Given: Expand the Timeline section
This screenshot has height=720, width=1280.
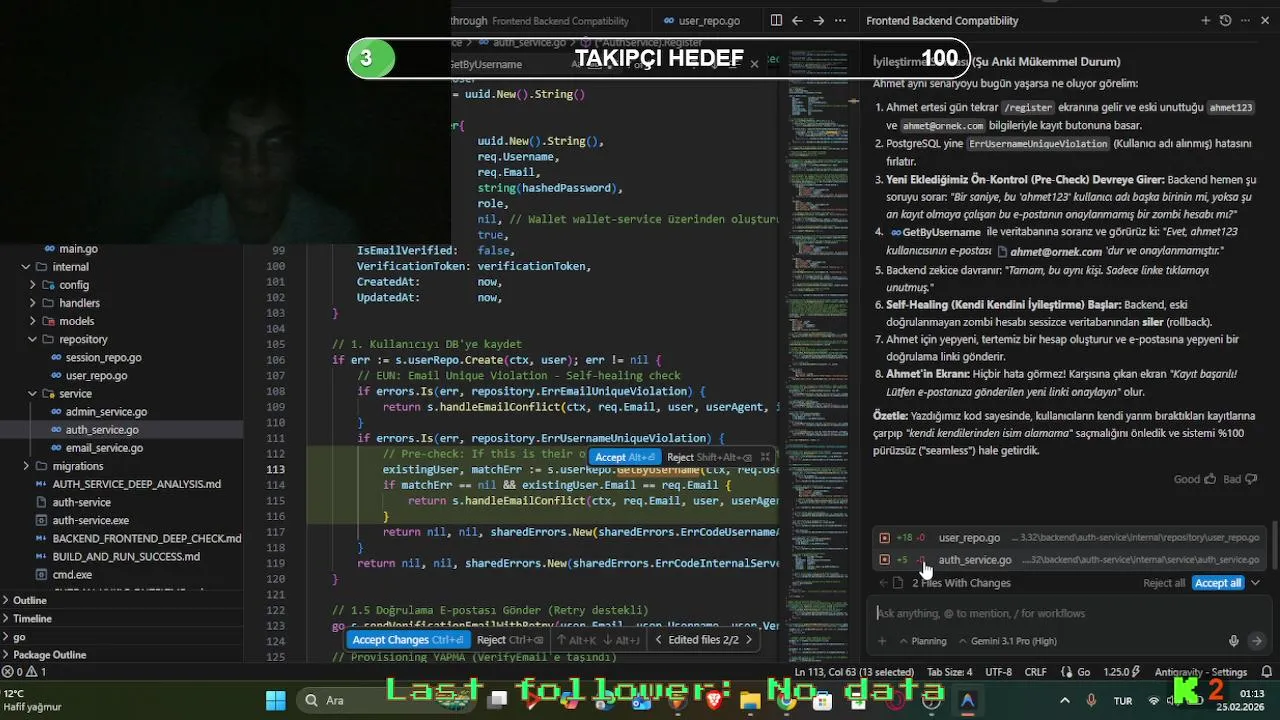Looking at the screenshot, I should click(x=122, y=618).
